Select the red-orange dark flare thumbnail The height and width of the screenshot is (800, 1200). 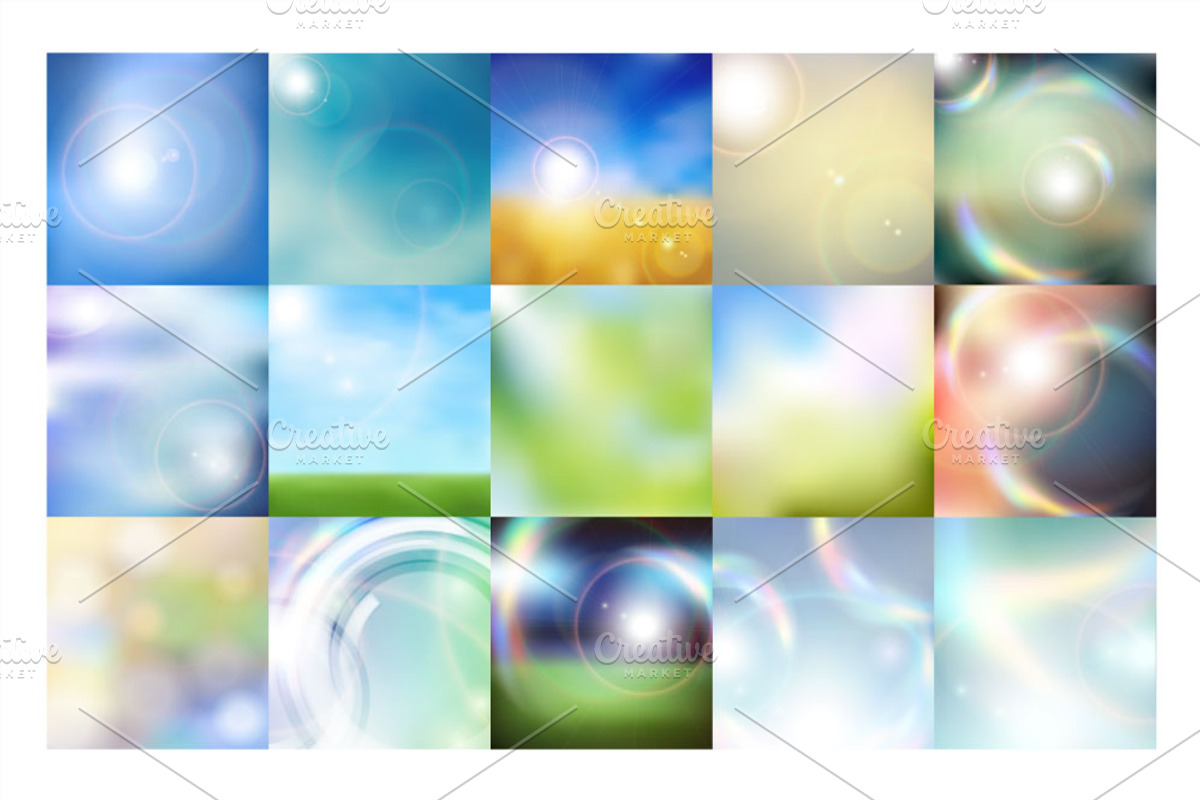tap(1045, 401)
